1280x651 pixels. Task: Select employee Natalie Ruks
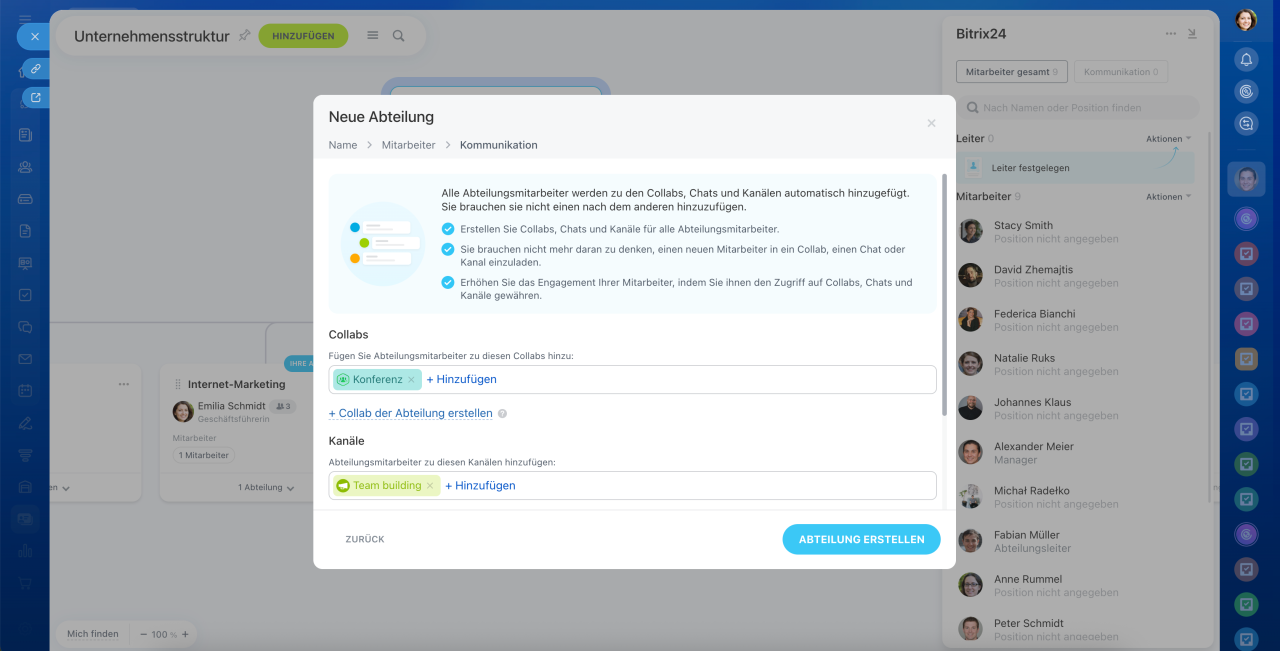click(1075, 364)
